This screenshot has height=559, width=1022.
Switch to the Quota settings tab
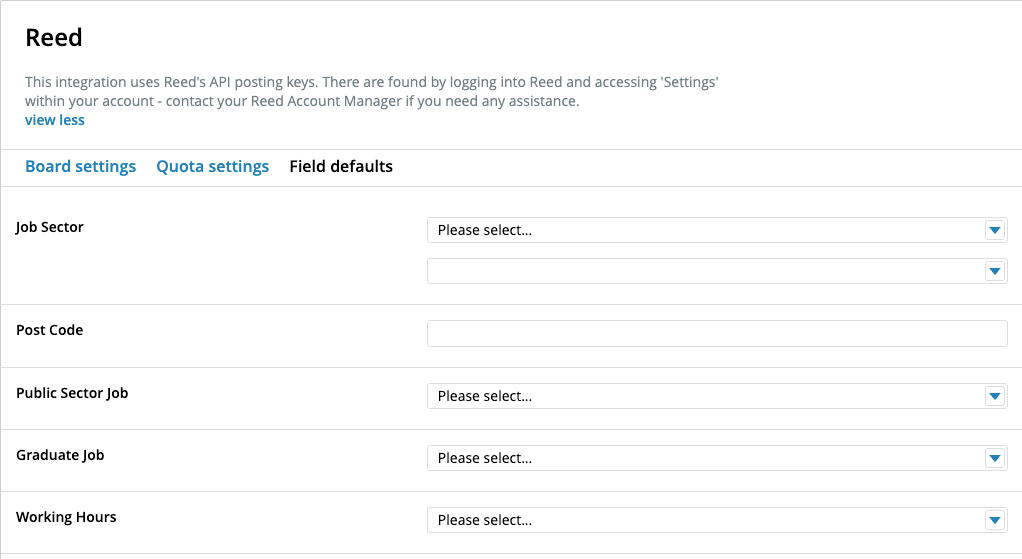(212, 167)
